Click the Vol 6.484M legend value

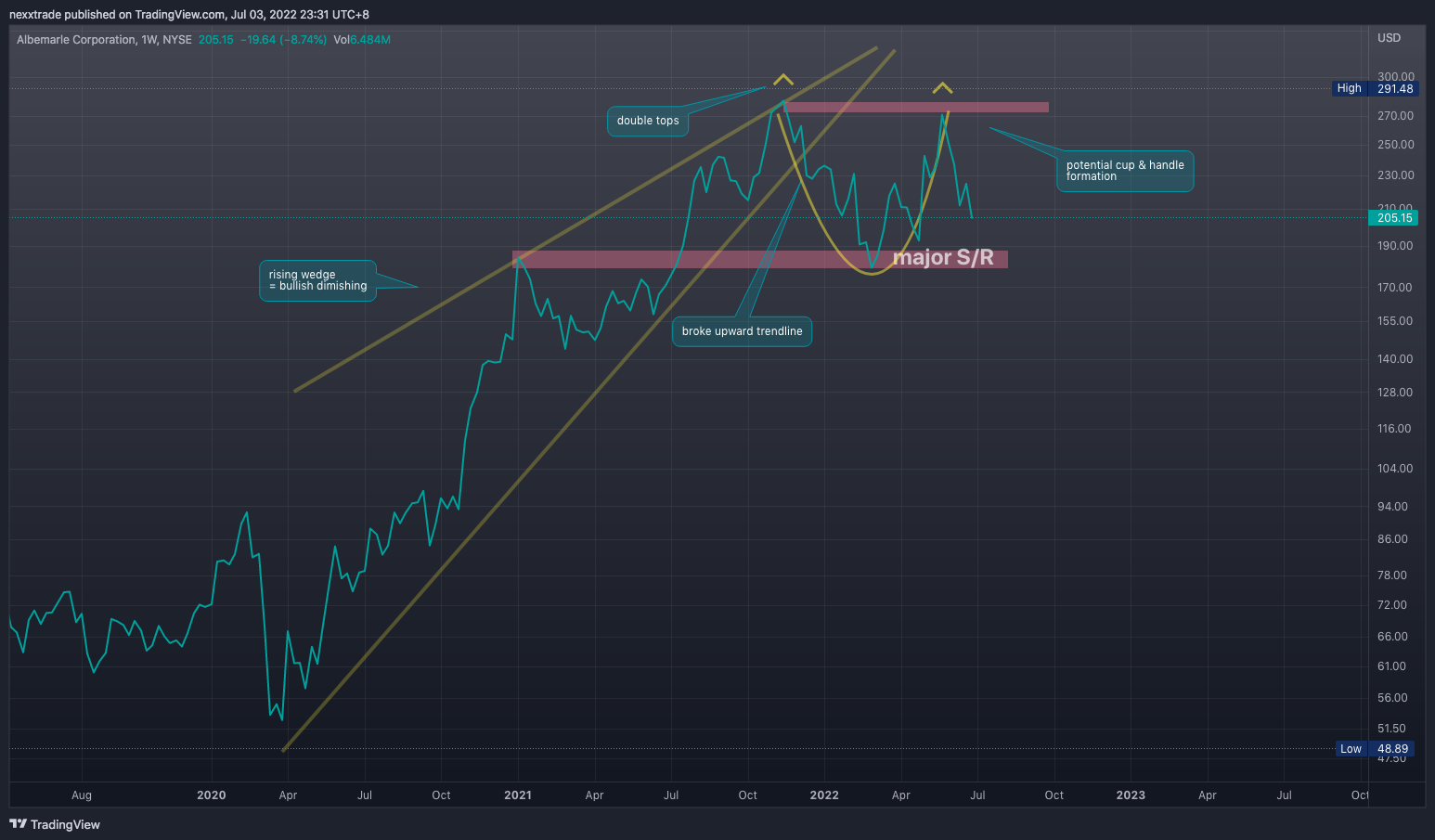click(362, 40)
